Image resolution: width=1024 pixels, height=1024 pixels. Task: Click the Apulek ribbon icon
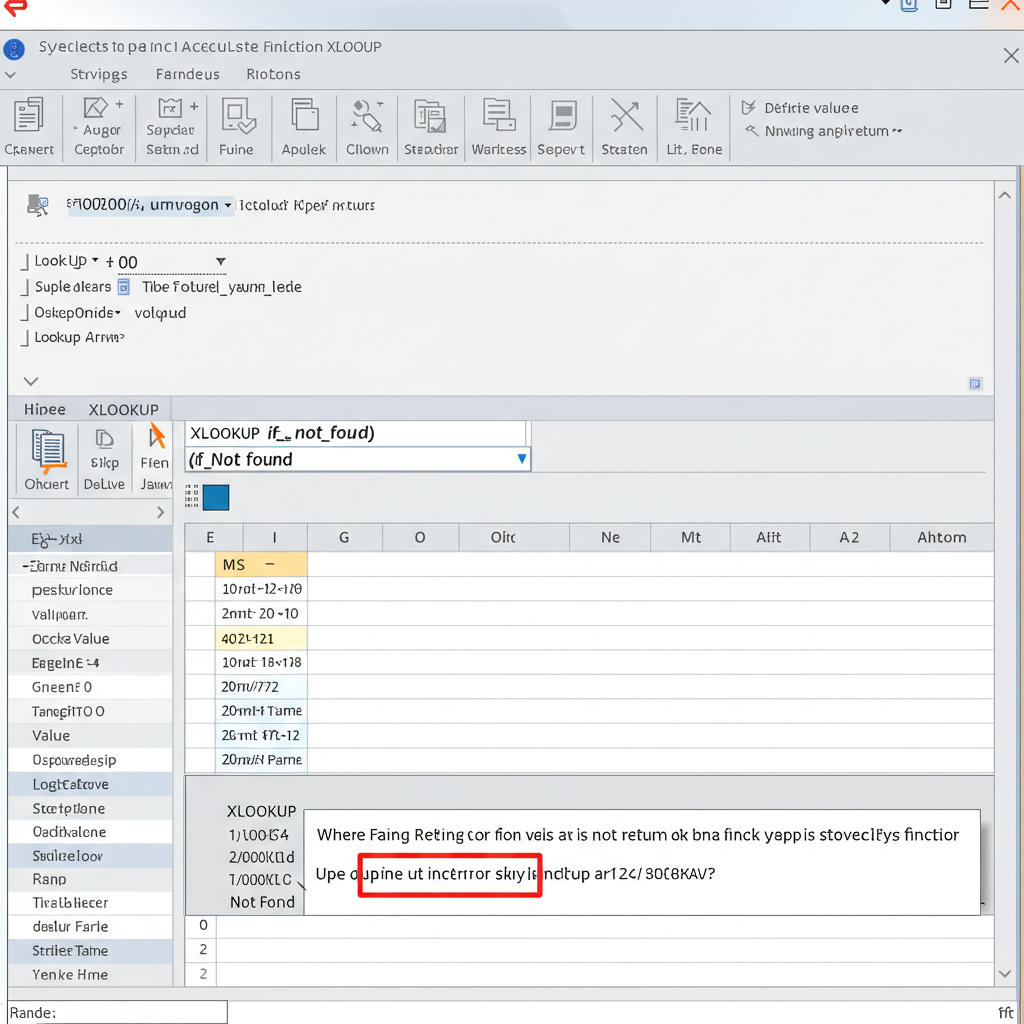point(304,115)
